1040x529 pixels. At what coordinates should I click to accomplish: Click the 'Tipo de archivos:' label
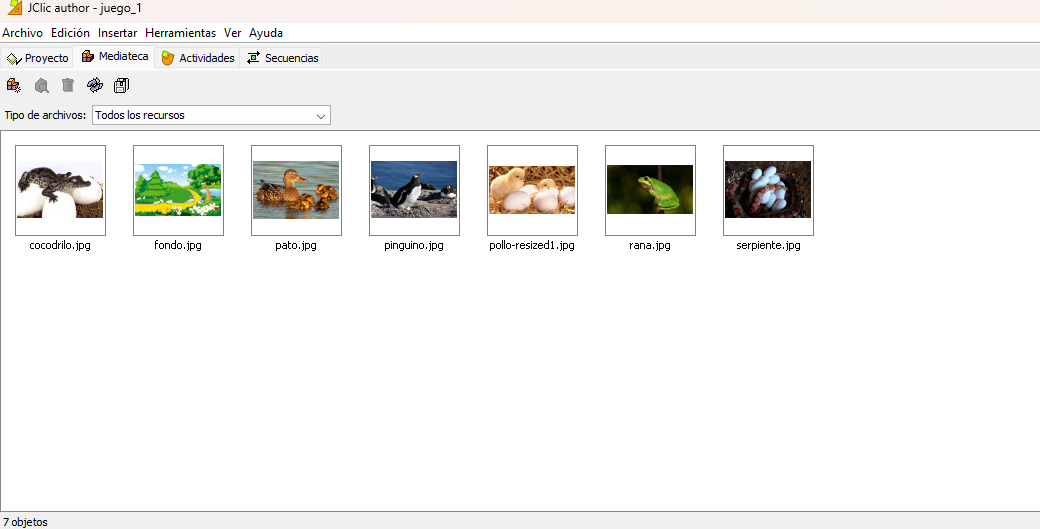[x=45, y=115]
